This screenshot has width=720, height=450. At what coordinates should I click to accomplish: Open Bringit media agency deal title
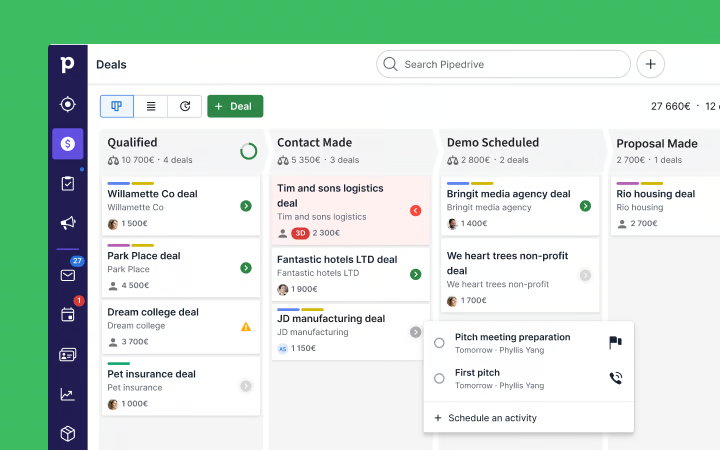[509, 194]
